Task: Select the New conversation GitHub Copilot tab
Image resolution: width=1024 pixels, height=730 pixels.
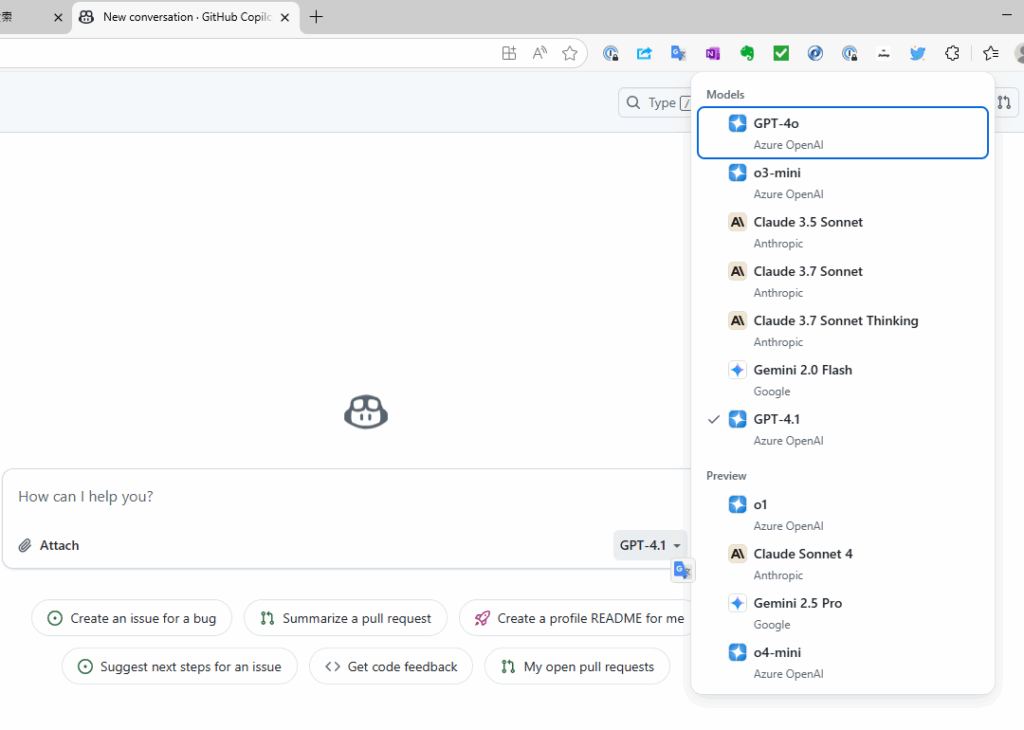Action: click(185, 17)
